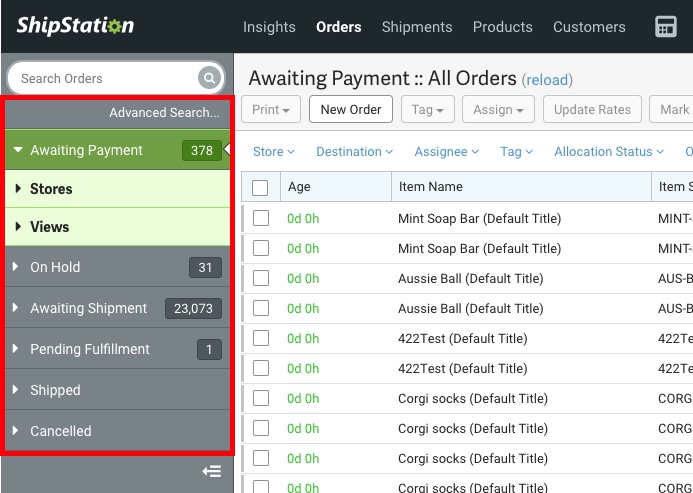
Task: Click the 23,073 Awaiting Shipment count badge
Action: [193, 308]
